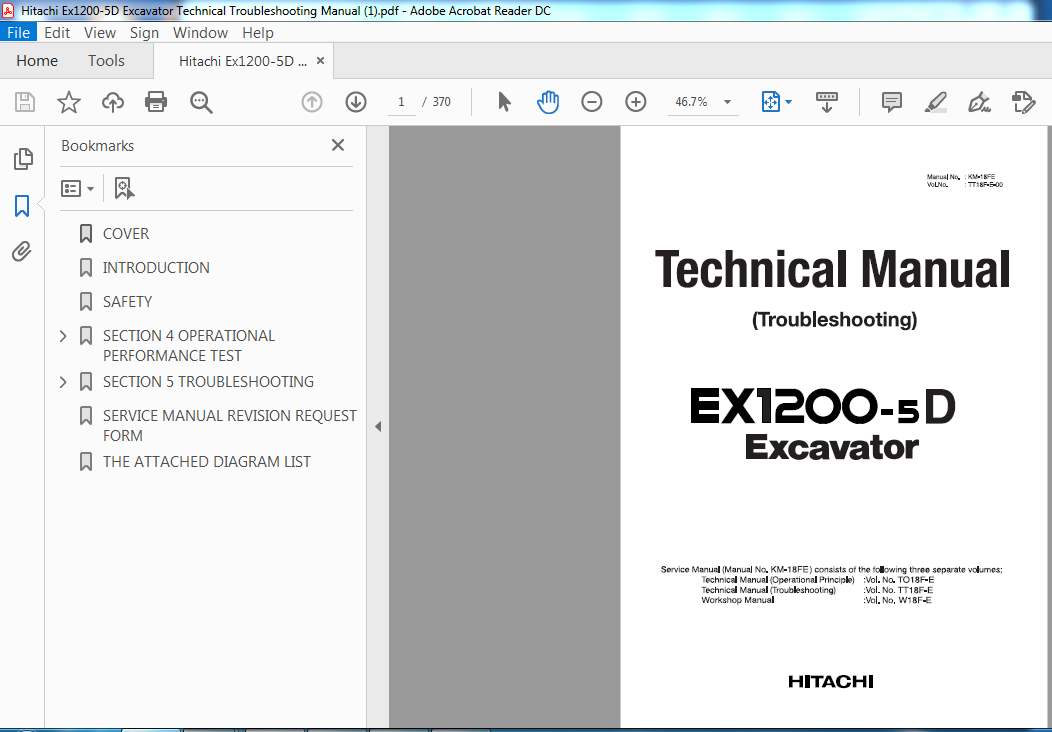Open the Sign menu
This screenshot has height=732, width=1052.
click(144, 32)
